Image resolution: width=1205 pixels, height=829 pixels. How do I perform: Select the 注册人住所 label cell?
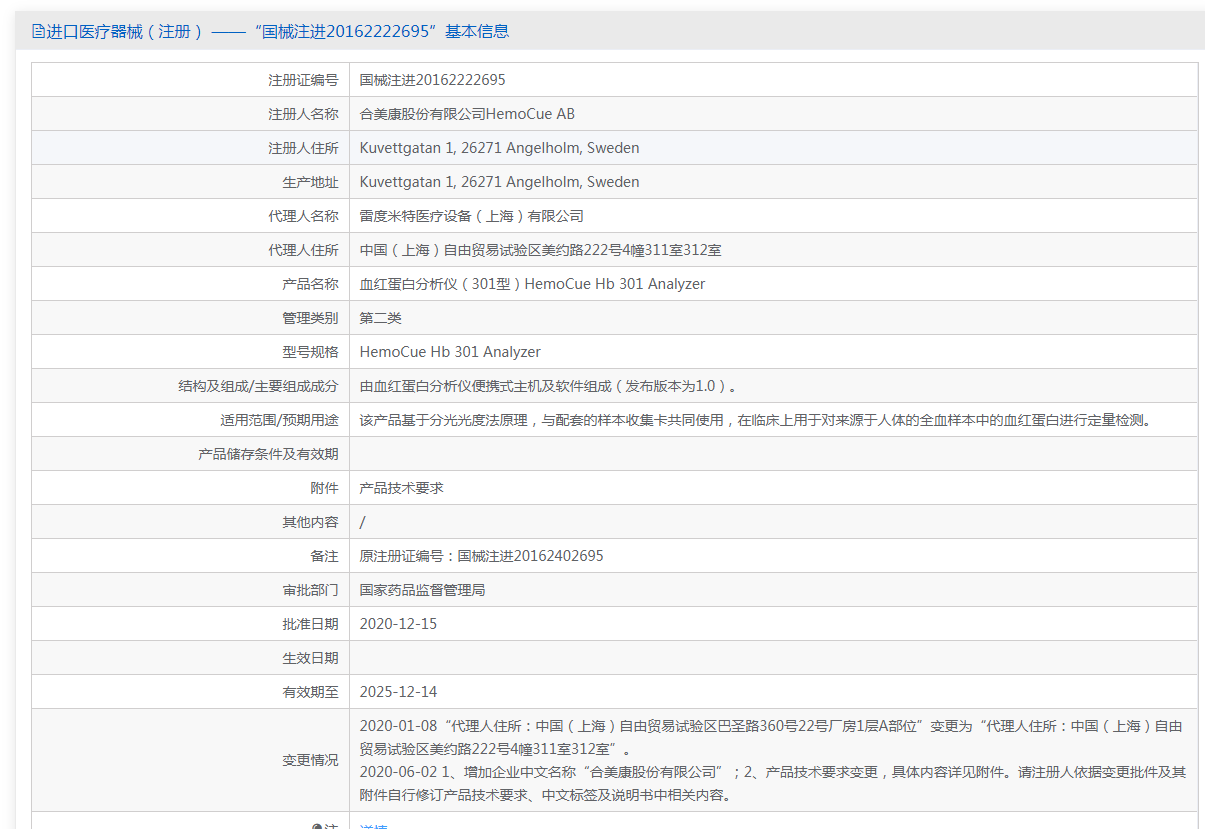pos(190,148)
